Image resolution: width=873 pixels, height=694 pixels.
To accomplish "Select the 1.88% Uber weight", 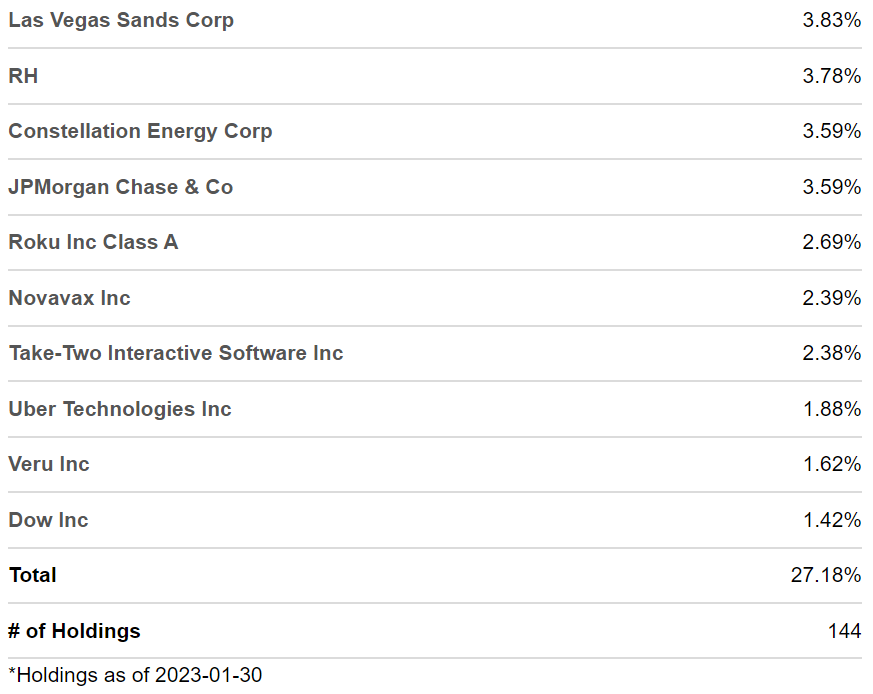I will 831,409.
